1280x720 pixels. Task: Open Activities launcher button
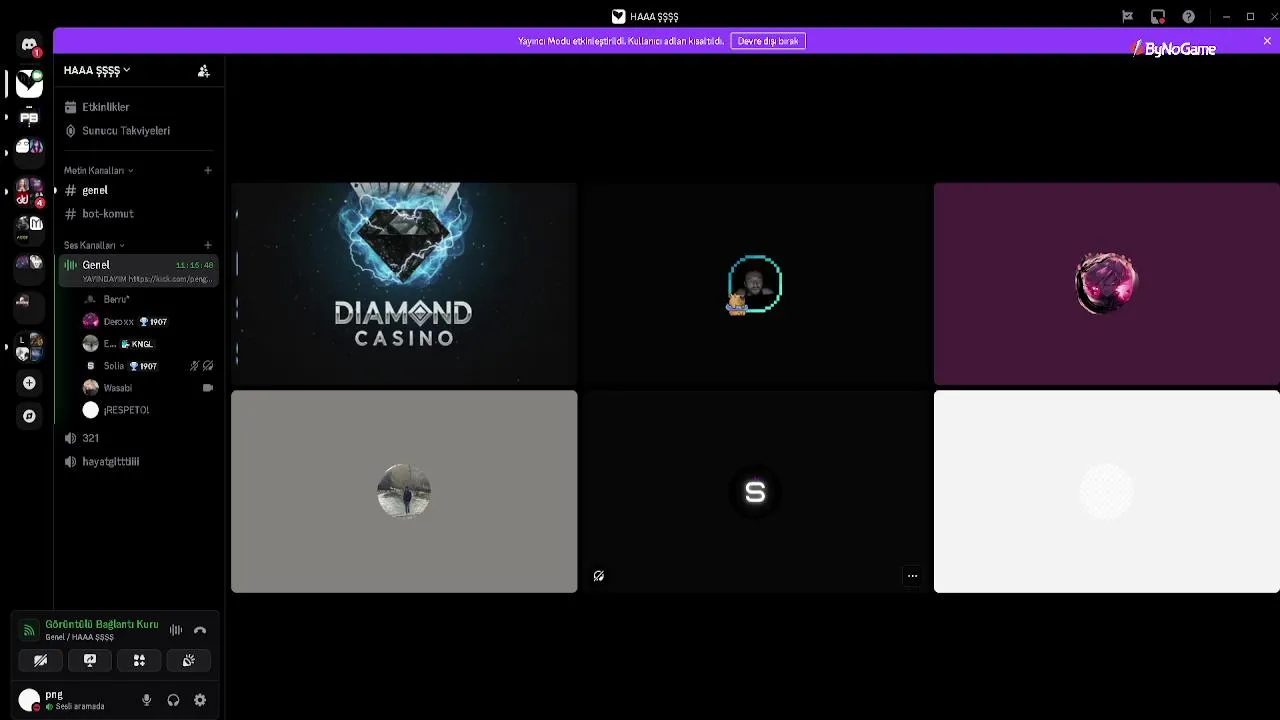click(x=139, y=660)
